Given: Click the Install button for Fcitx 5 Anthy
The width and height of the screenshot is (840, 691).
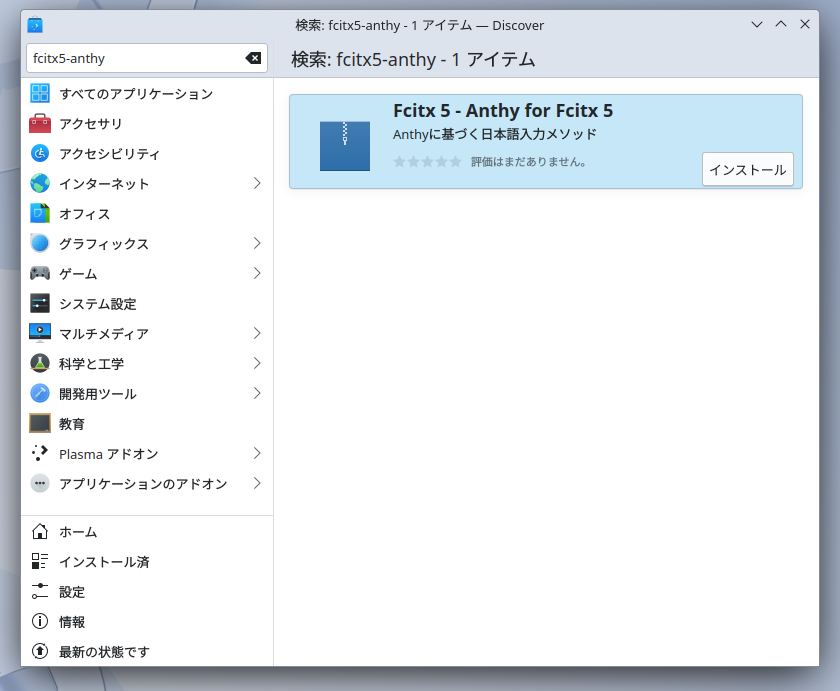Looking at the screenshot, I should (x=747, y=169).
